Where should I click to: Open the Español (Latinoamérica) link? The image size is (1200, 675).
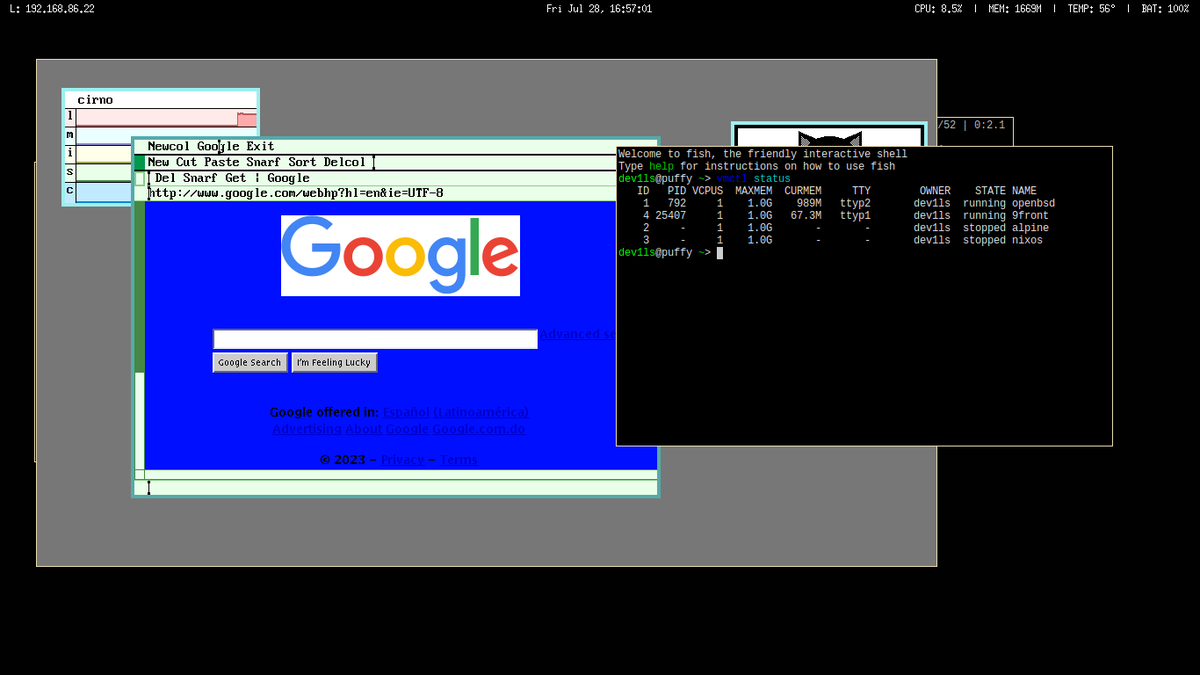click(x=455, y=412)
